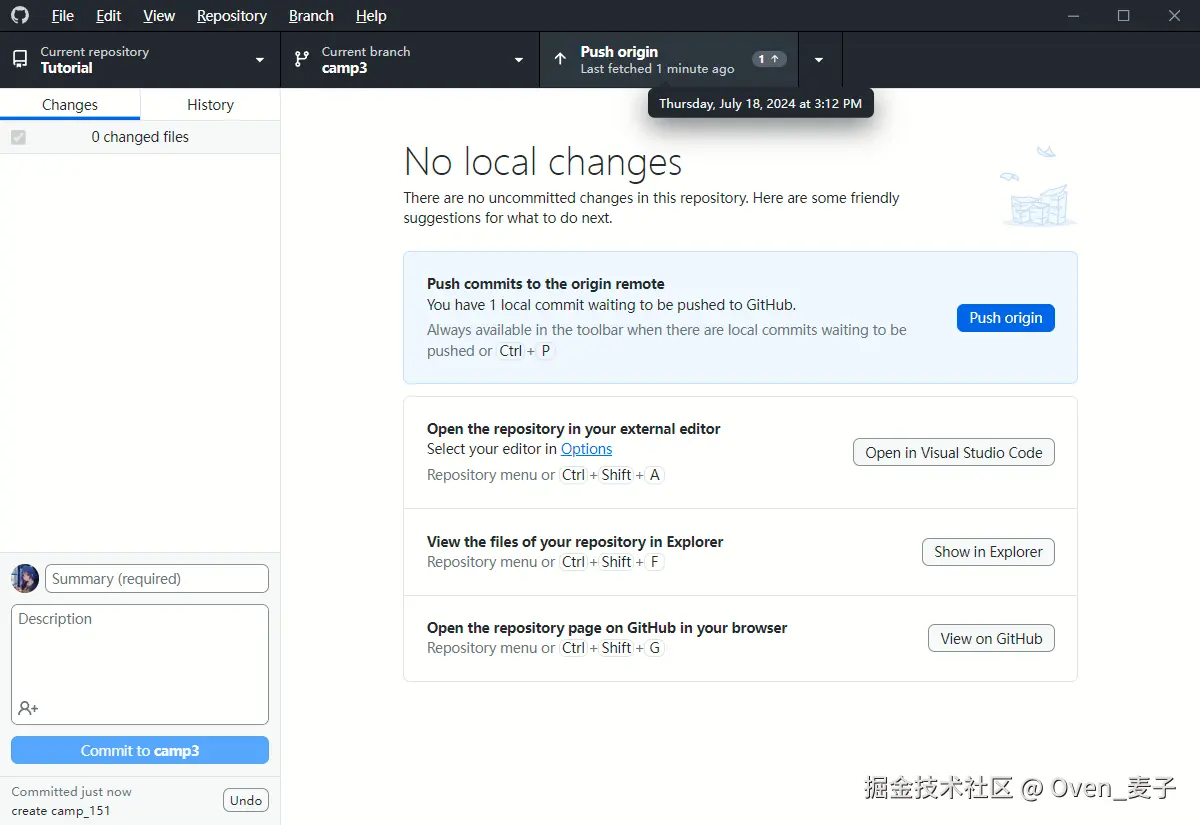Image resolution: width=1200 pixels, height=825 pixels.
Task: Switch to the History tab
Action: click(210, 104)
